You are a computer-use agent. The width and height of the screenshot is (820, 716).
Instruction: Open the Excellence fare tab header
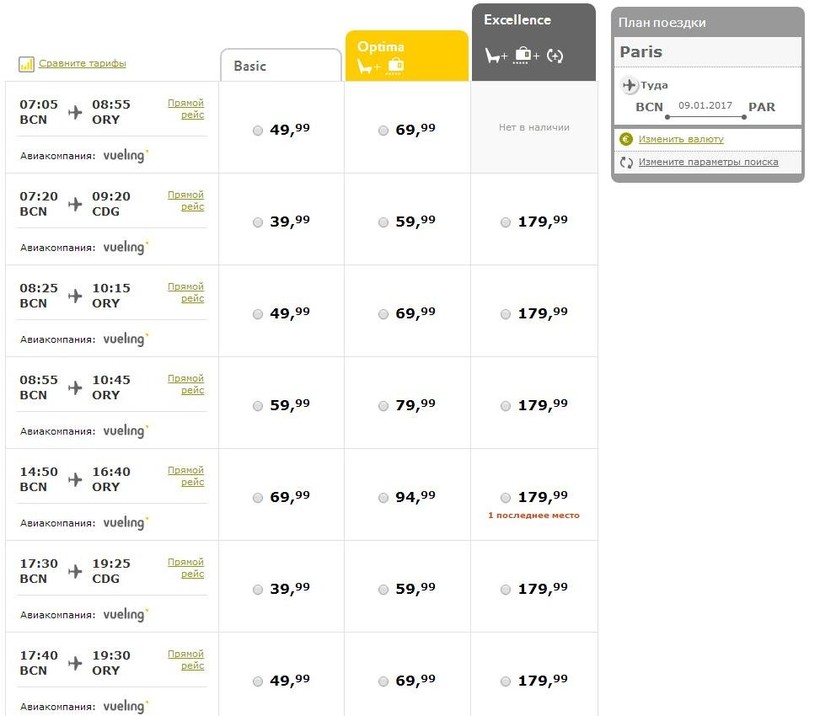[x=533, y=21]
